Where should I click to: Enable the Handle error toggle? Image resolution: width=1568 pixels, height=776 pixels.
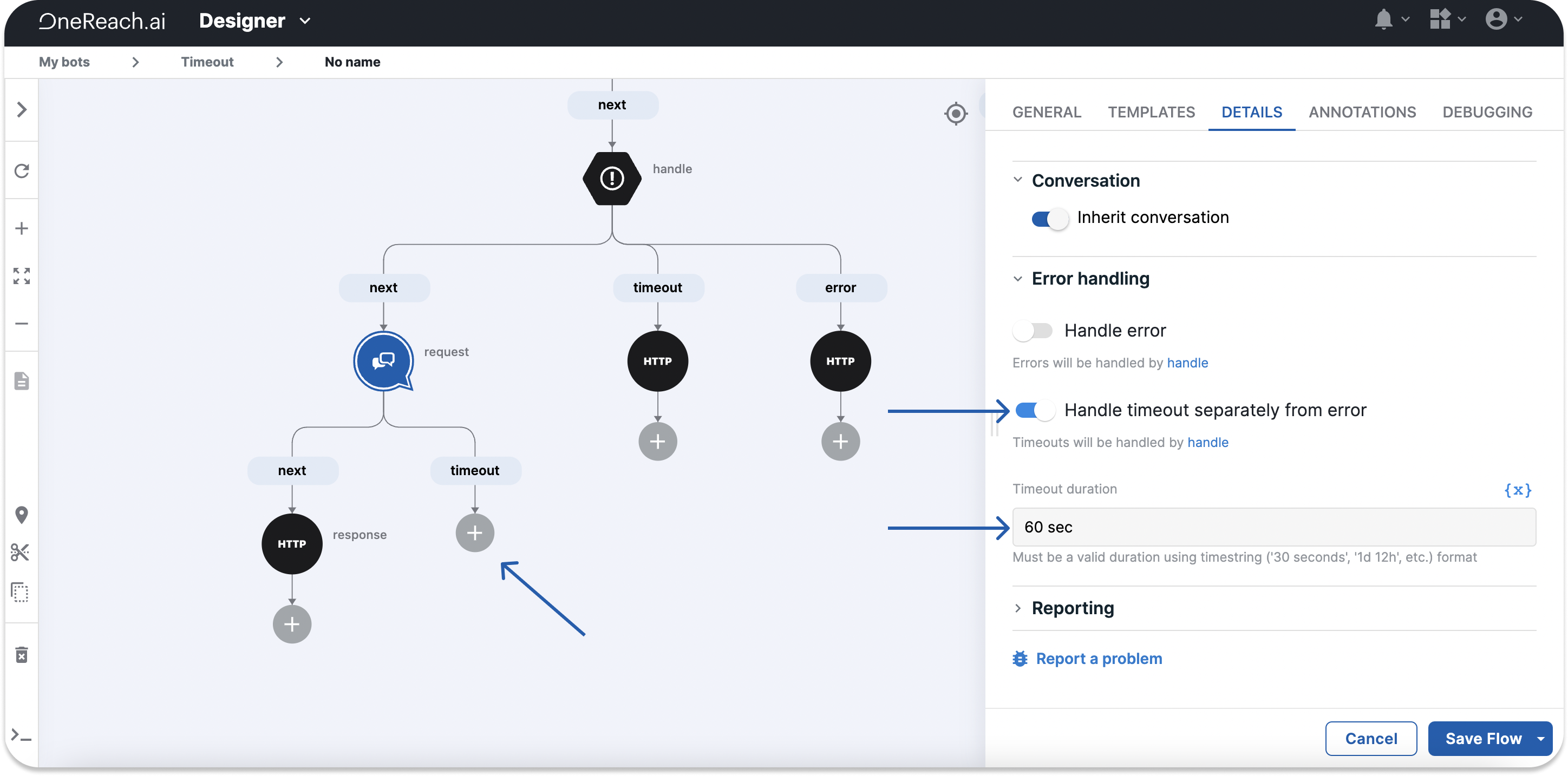pyautogui.click(x=1033, y=331)
